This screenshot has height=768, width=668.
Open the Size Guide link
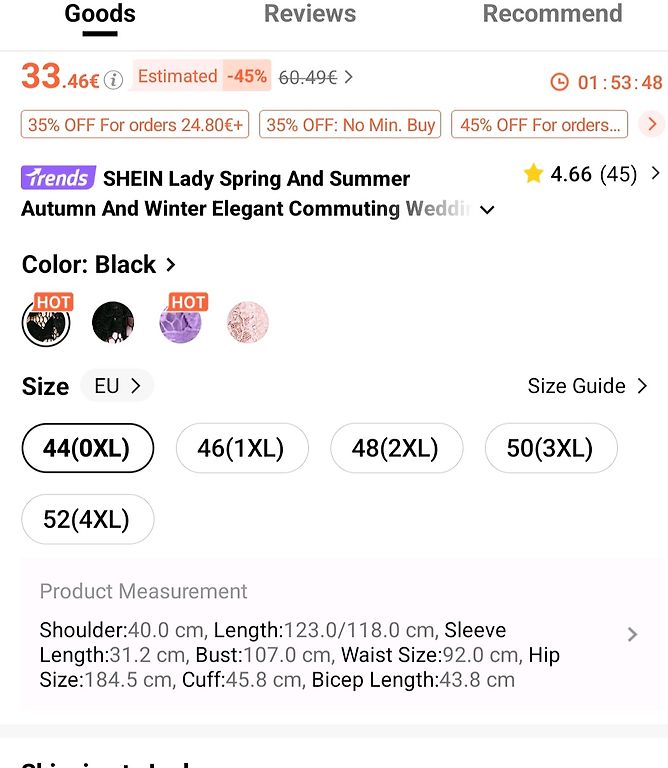click(x=588, y=386)
